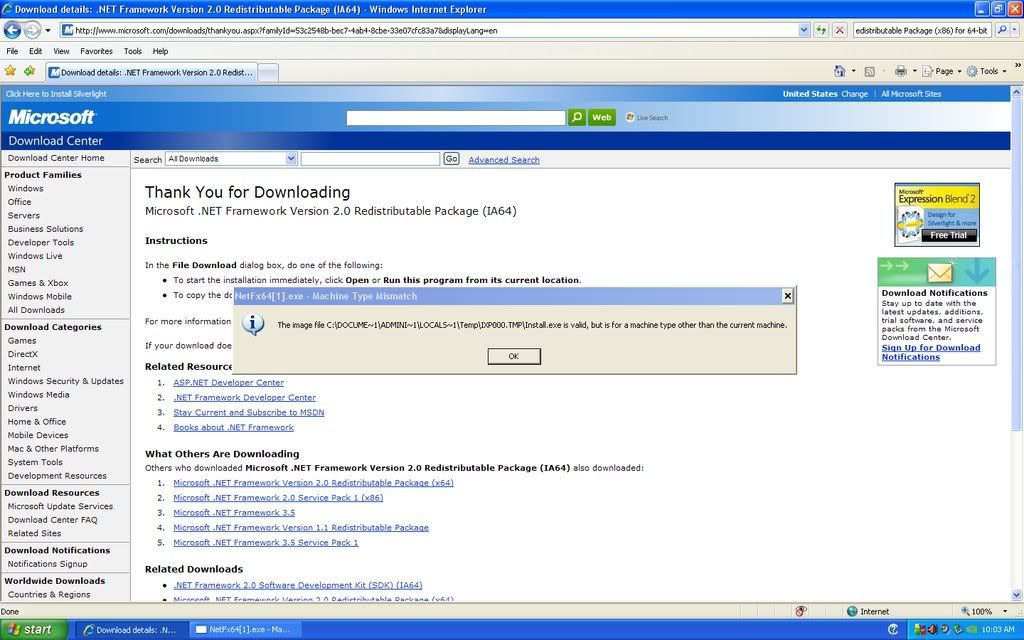This screenshot has width=1024, height=640.
Task: Click the network computer tray icon
Action: pos(958,630)
